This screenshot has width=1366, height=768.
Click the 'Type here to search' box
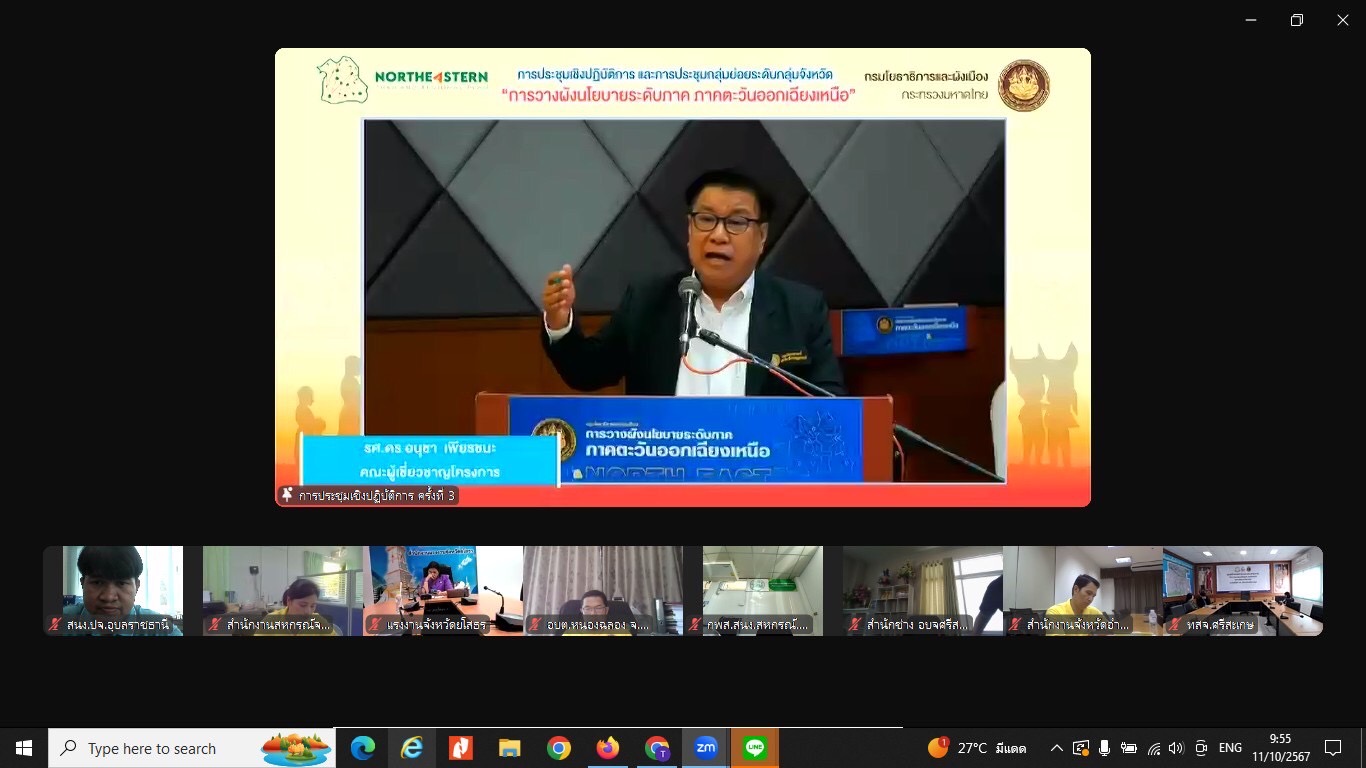[x=192, y=748]
